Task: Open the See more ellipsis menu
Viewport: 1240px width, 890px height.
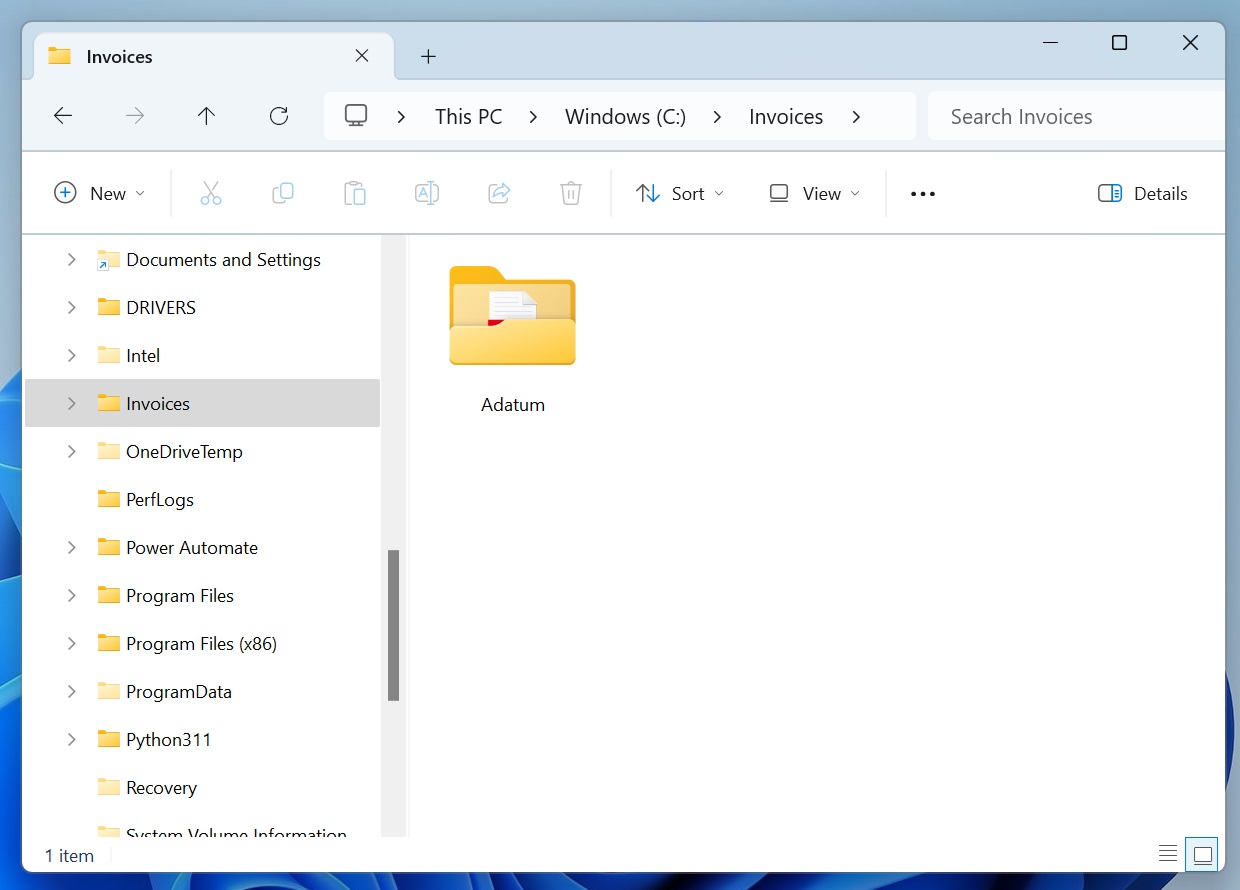Action: [921, 193]
